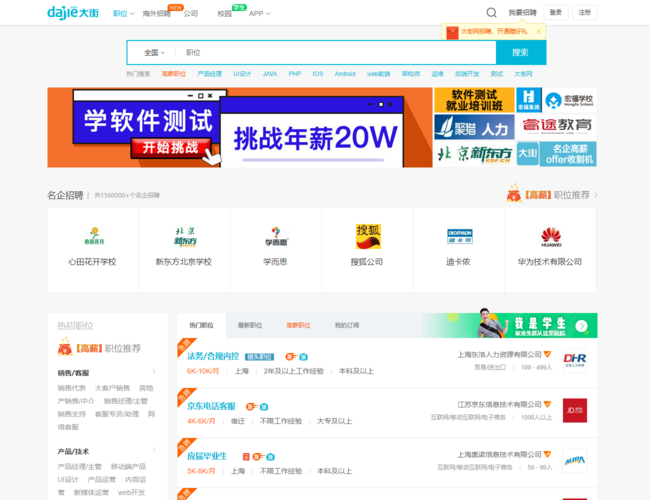Viewport: 650px width, 500px height.
Task: Open the search magnifier icon in header
Action: tap(491, 13)
